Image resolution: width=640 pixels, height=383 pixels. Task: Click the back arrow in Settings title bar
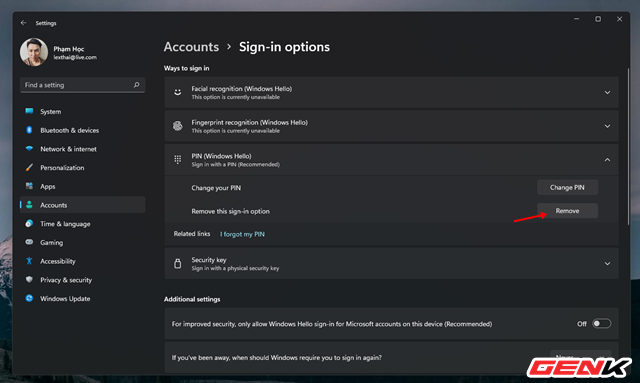coord(23,23)
